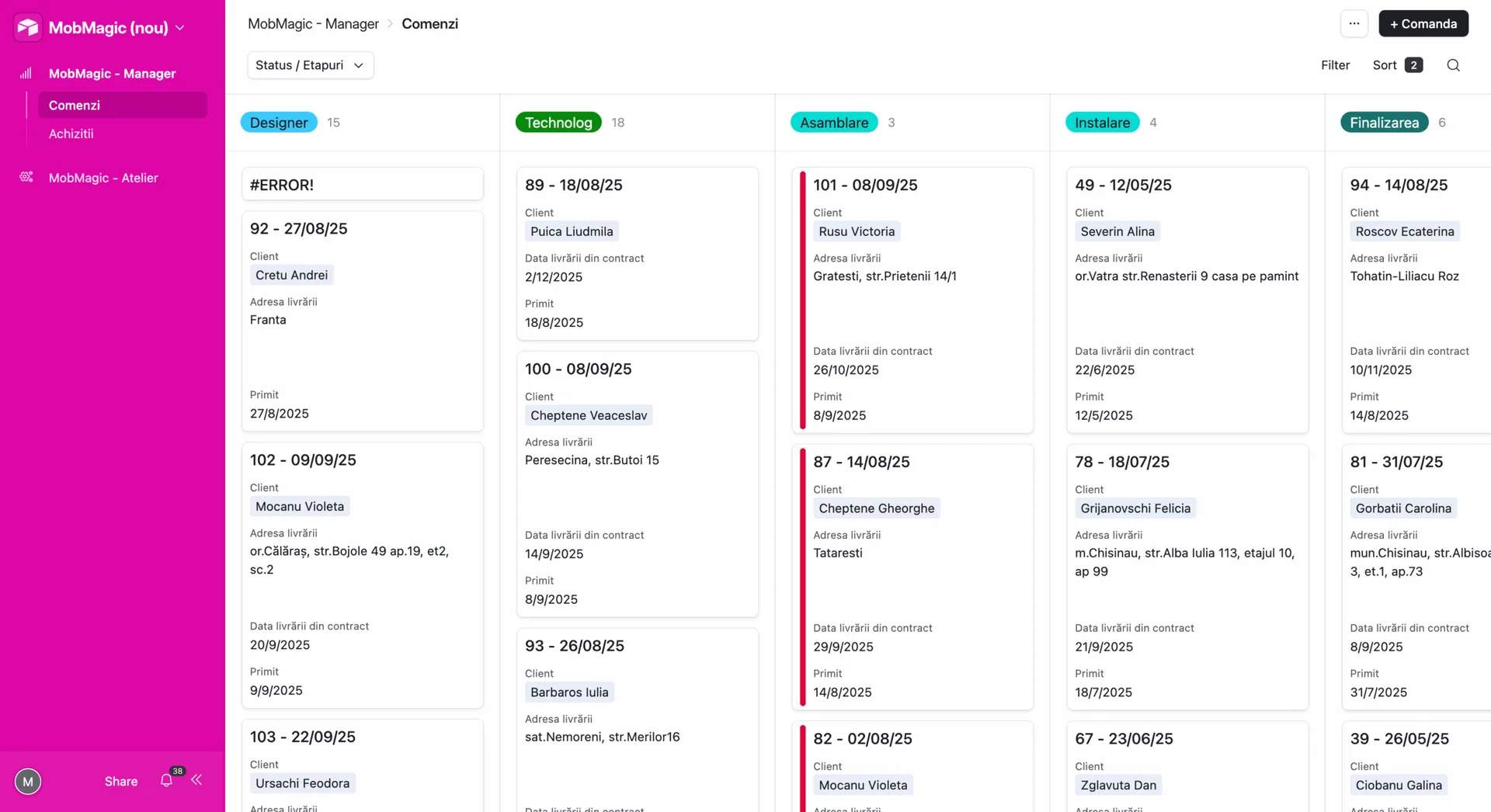Click address Gratesti, str.Prietenii 14/1
1491x812 pixels.
point(885,276)
